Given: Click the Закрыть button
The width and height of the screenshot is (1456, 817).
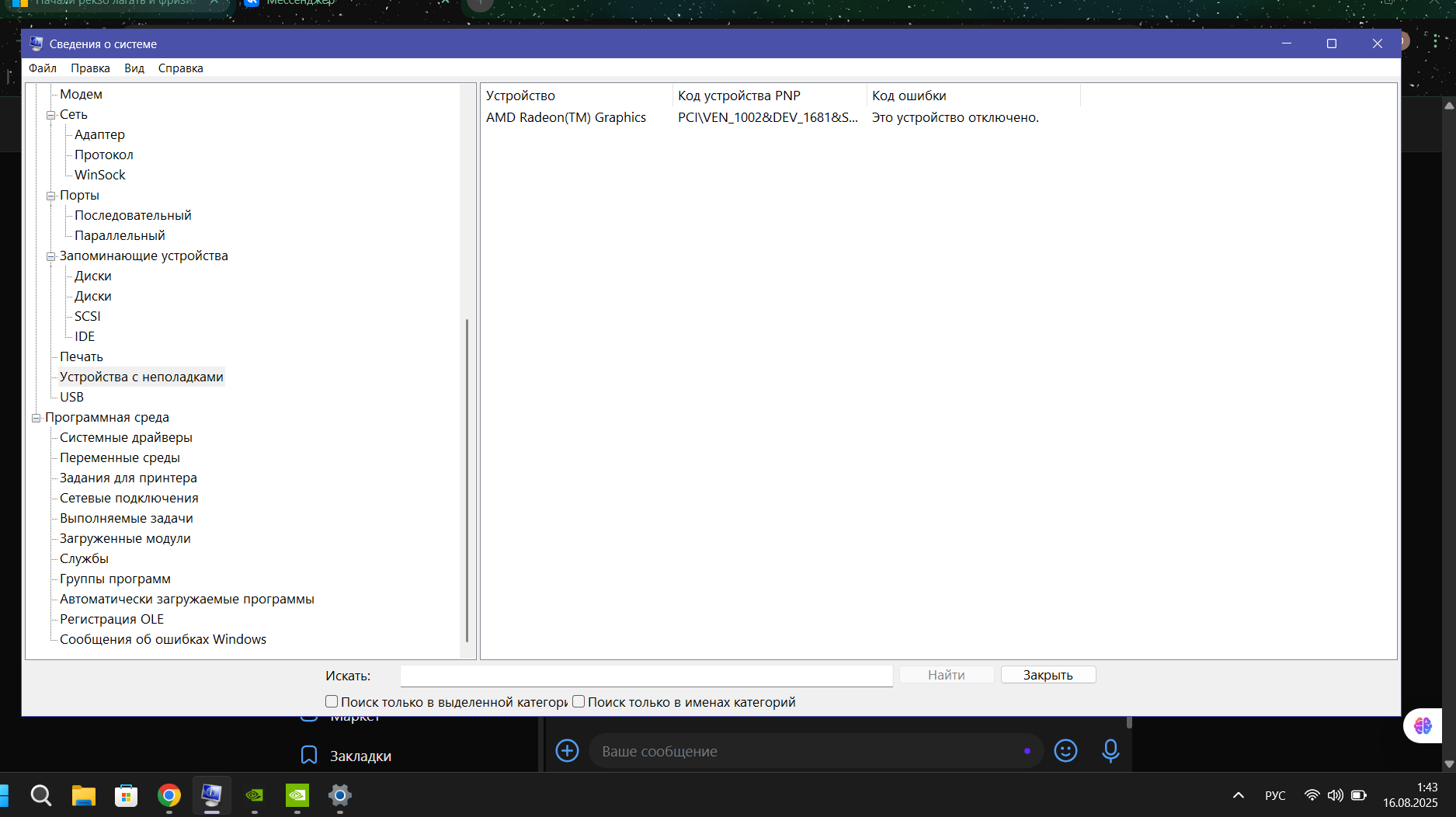Looking at the screenshot, I should point(1048,675).
